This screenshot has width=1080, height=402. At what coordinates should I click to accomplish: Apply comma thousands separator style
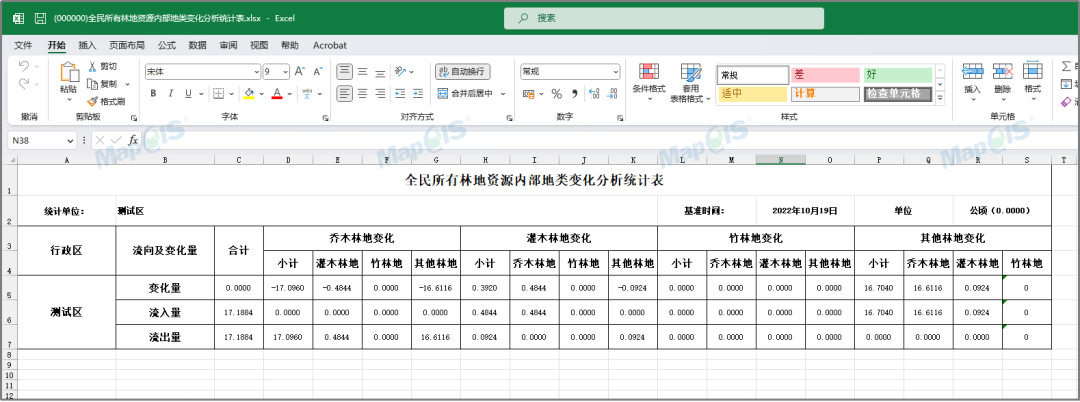[574, 94]
